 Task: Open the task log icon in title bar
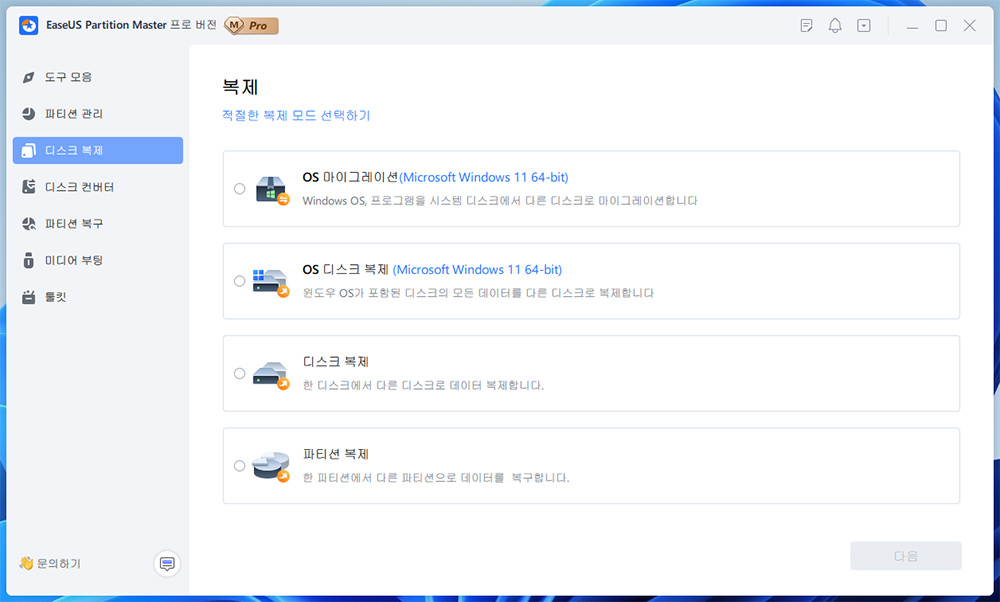pyautogui.click(x=806, y=26)
